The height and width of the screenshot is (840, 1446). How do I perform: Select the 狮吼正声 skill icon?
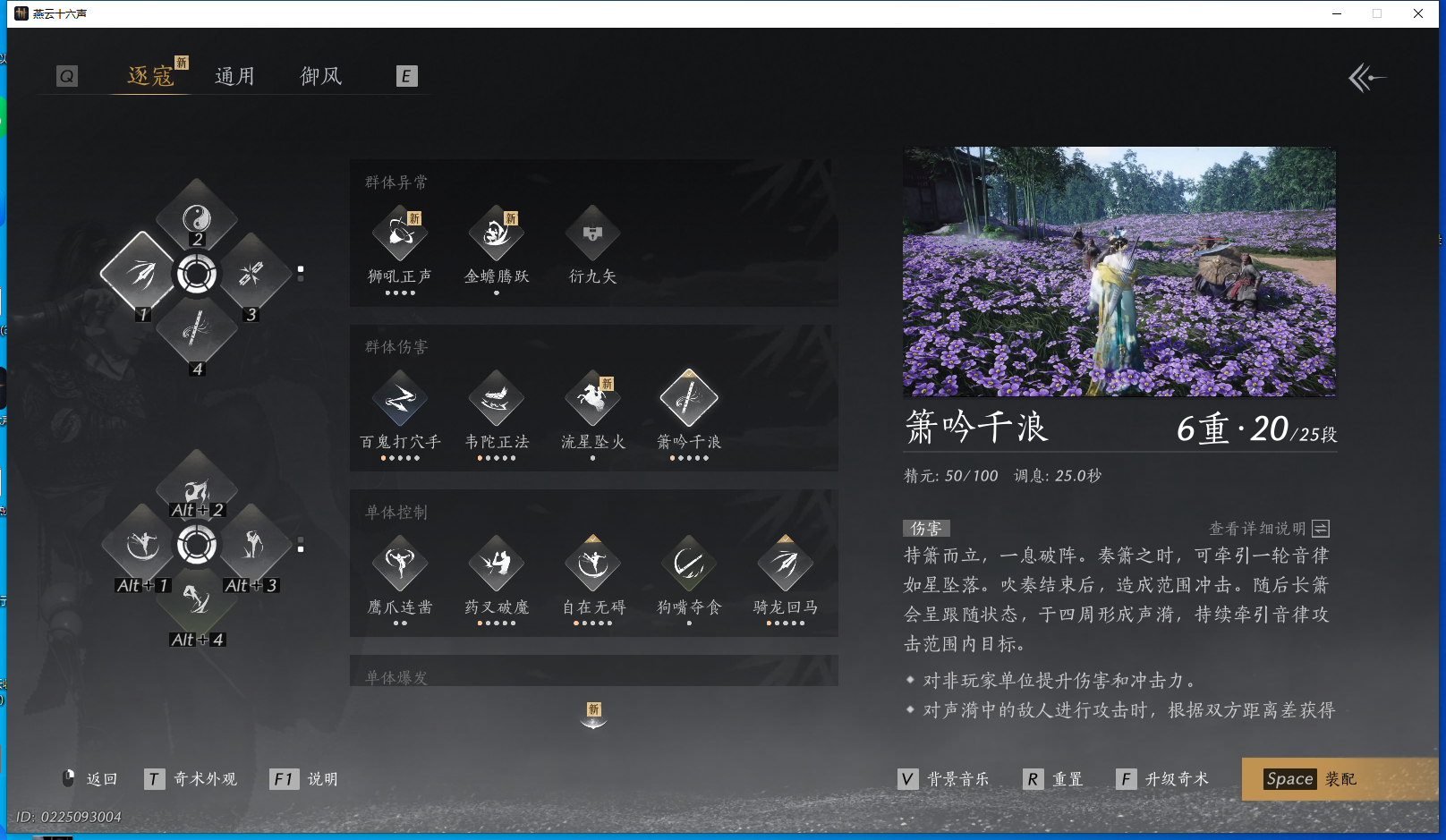400,234
